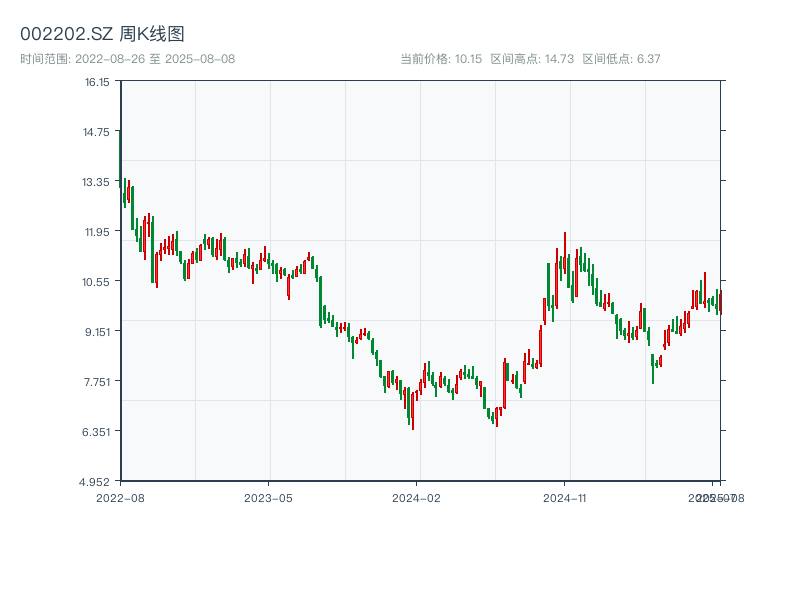This screenshot has height=600, width=800.
Task: Click the 2024-02 x-axis date label
Action: (x=416, y=497)
